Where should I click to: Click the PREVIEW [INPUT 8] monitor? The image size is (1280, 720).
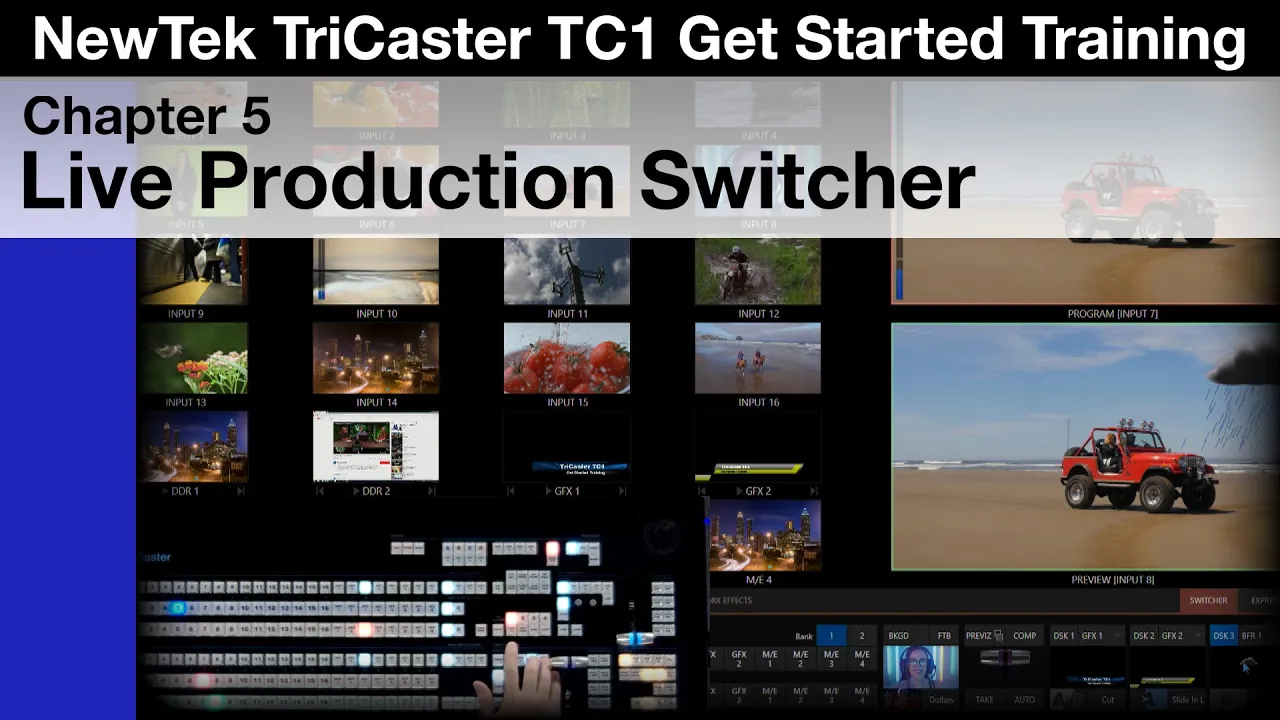point(1085,446)
